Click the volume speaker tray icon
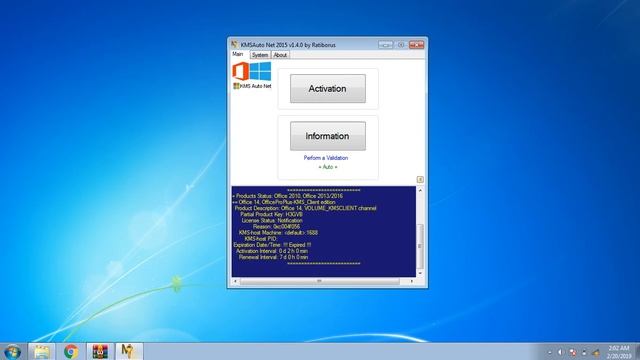The image size is (640, 360). point(560,352)
